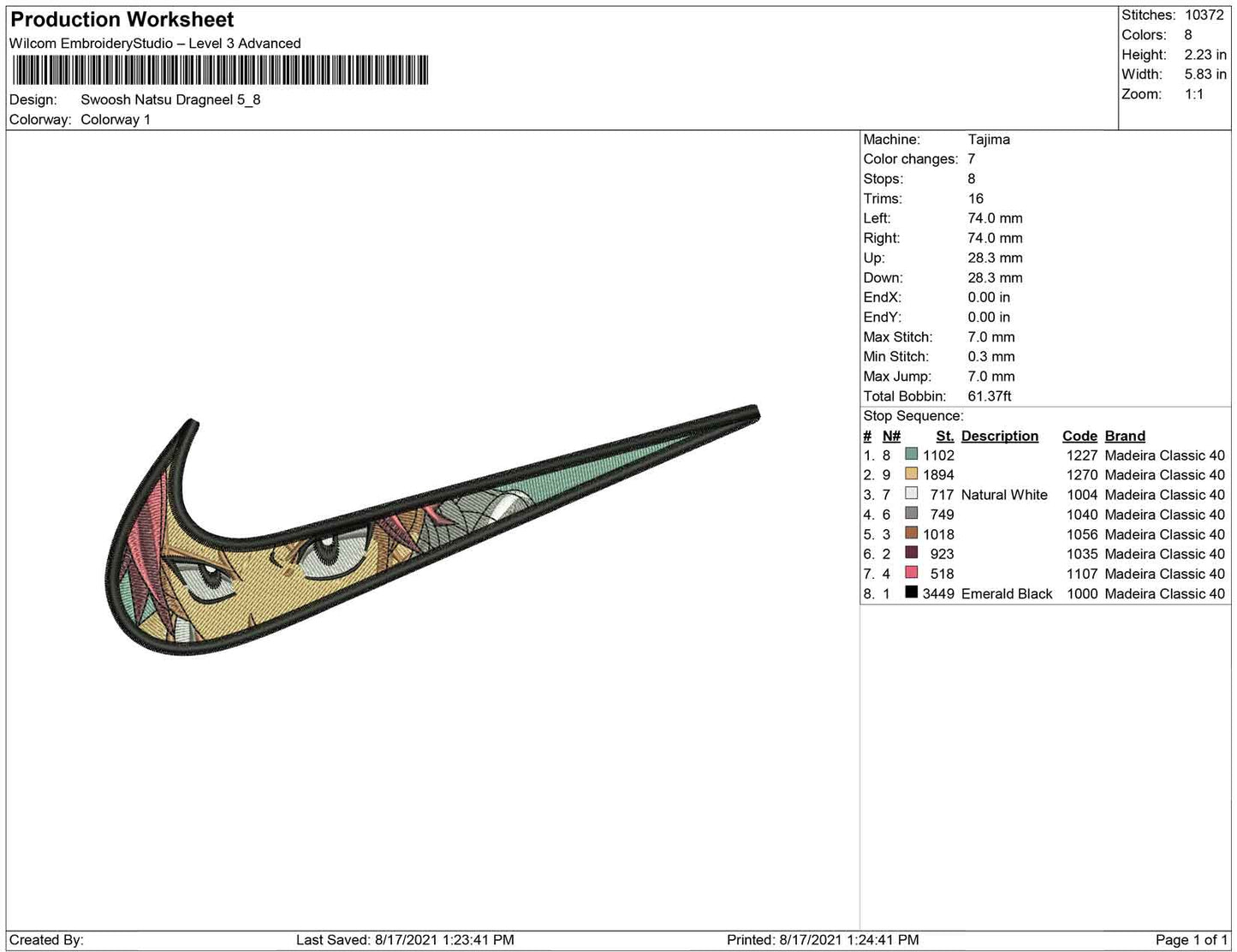Click the "St." column header

945,436
